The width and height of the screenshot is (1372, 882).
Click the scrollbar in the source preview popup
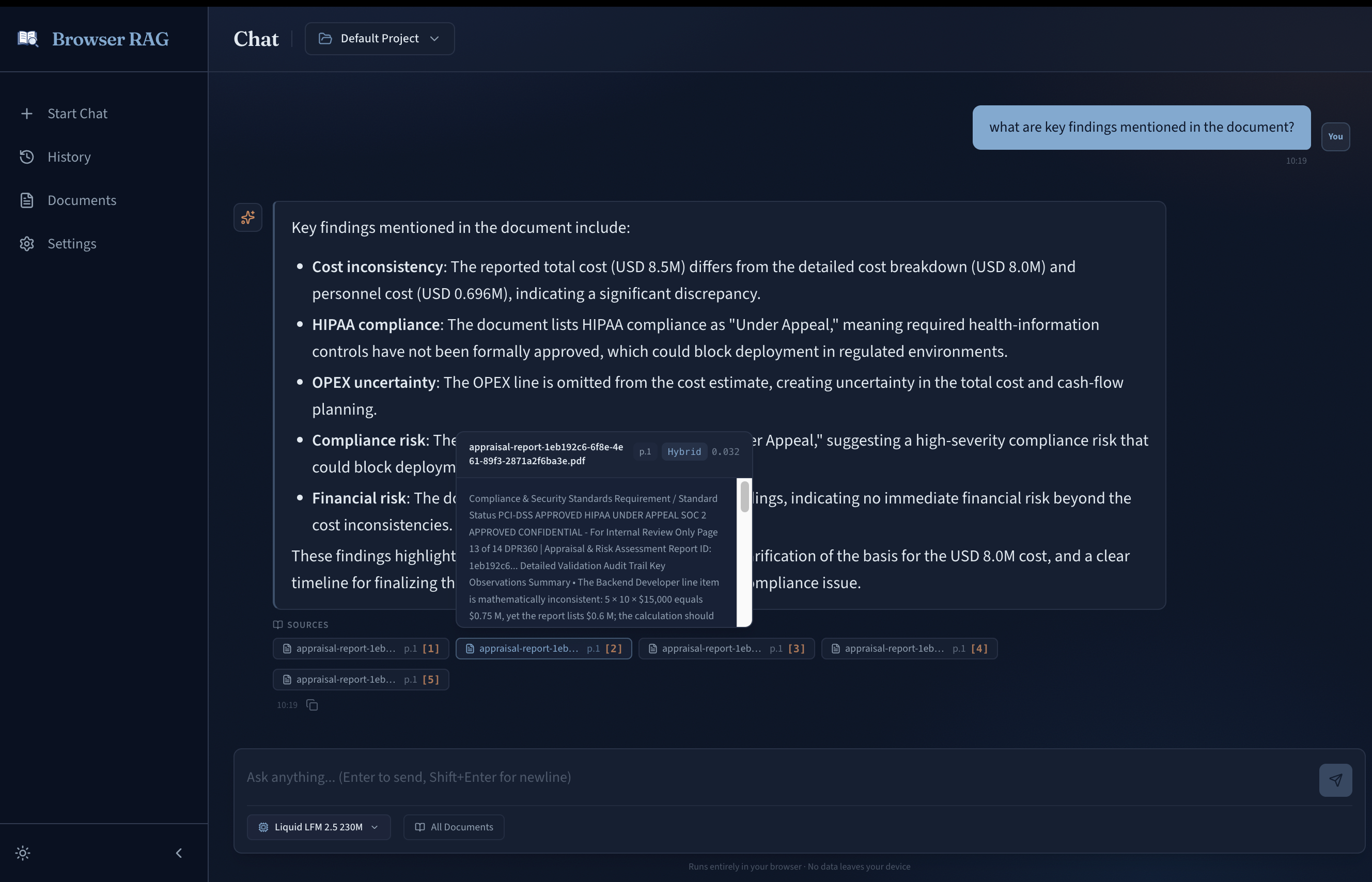tap(744, 497)
